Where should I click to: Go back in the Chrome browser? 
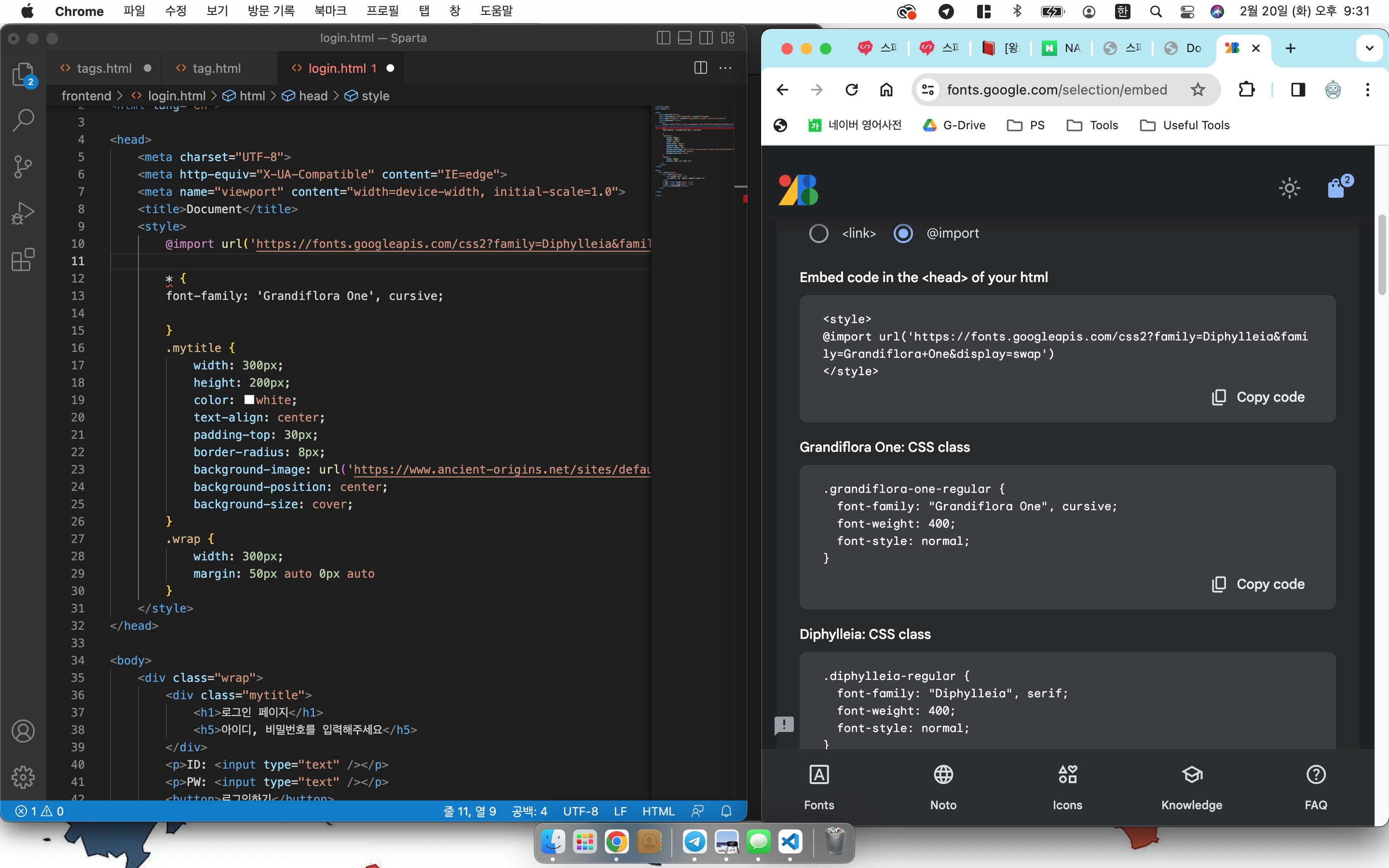coord(782,90)
